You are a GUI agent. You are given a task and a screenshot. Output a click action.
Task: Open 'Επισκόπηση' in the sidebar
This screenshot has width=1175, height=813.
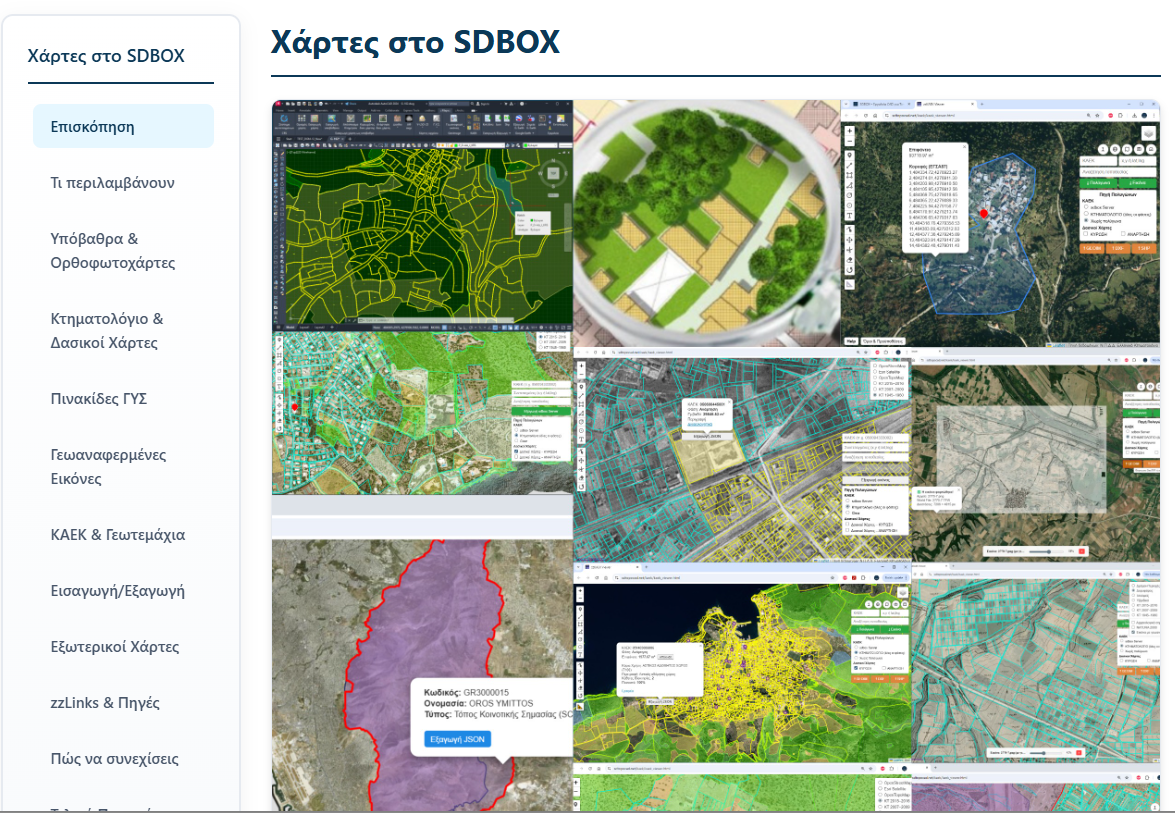click(x=123, y=127)
